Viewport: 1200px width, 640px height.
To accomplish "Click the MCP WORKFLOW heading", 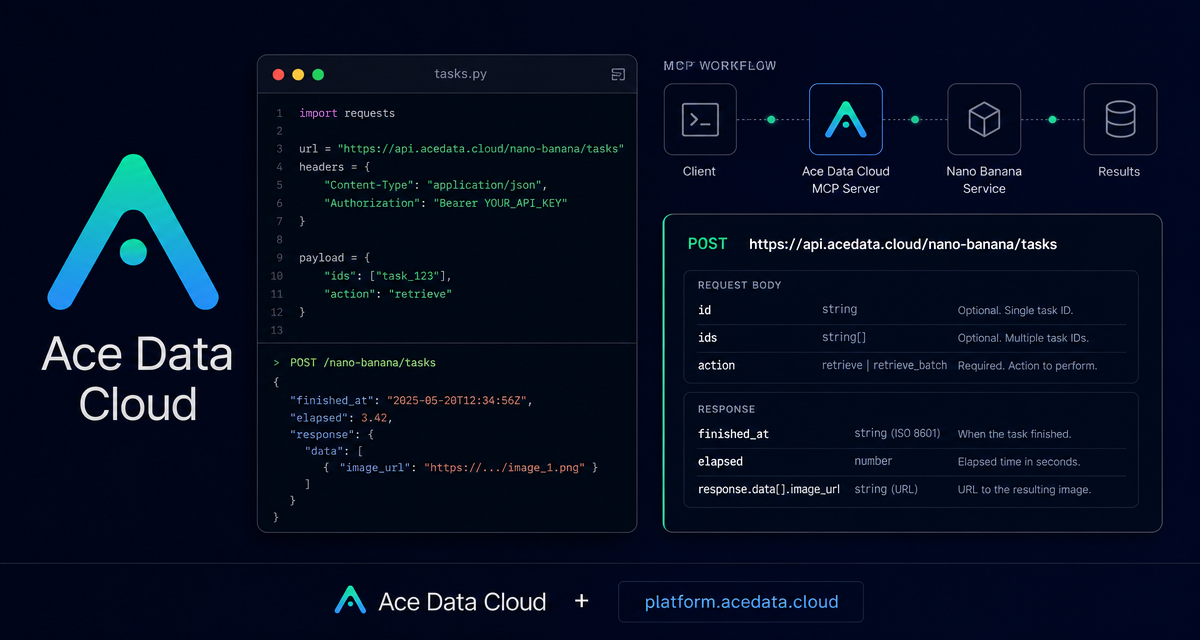I will coord(720,66).
